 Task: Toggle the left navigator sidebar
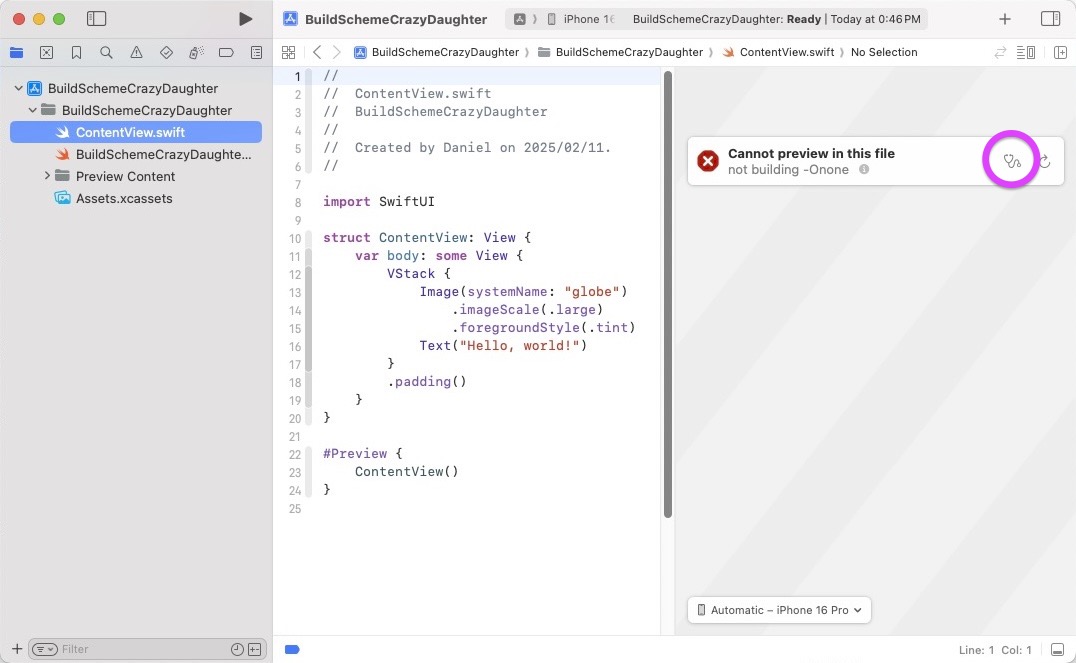[x=96, y=19]
